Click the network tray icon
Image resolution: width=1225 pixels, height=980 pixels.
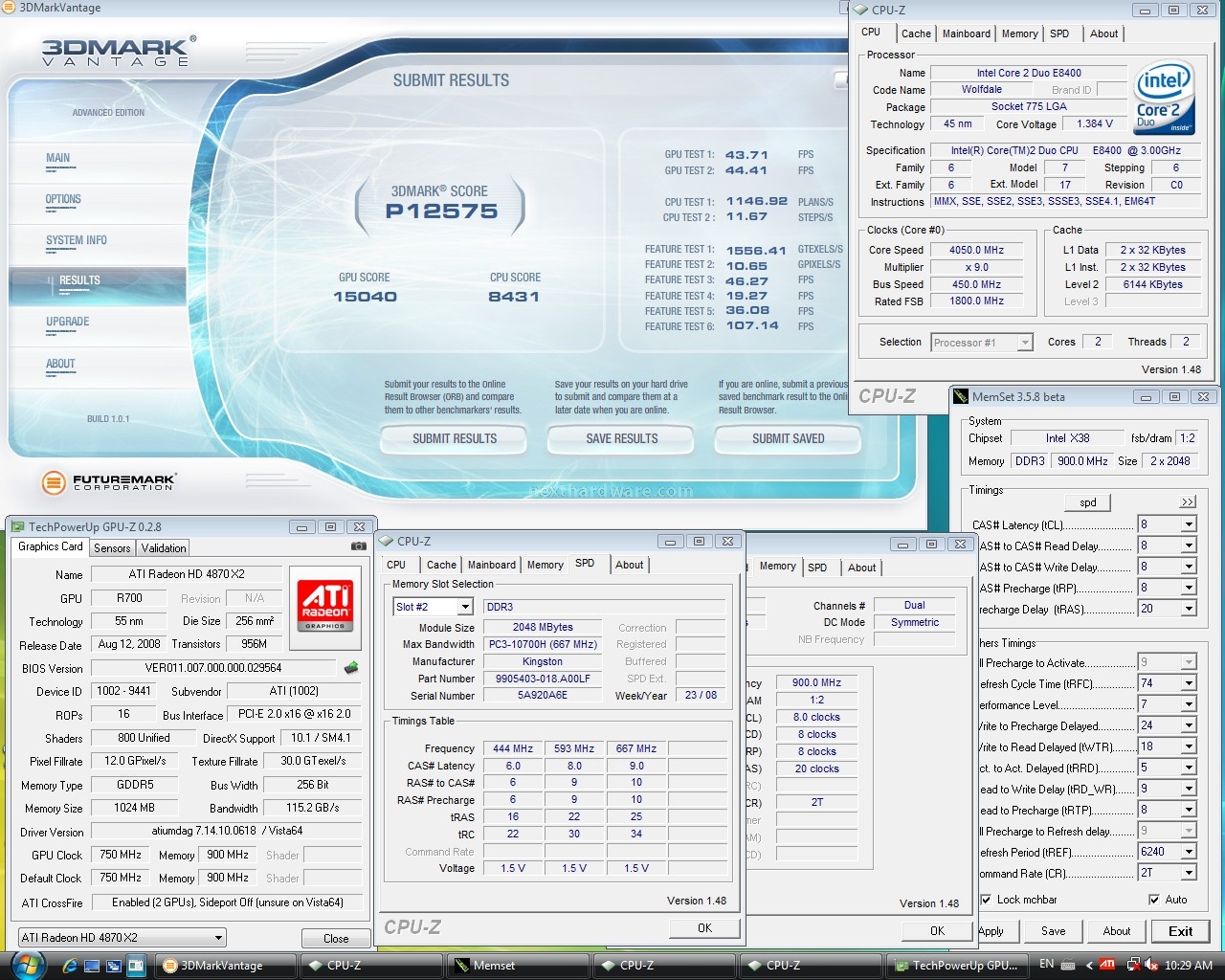[1133, 965]
